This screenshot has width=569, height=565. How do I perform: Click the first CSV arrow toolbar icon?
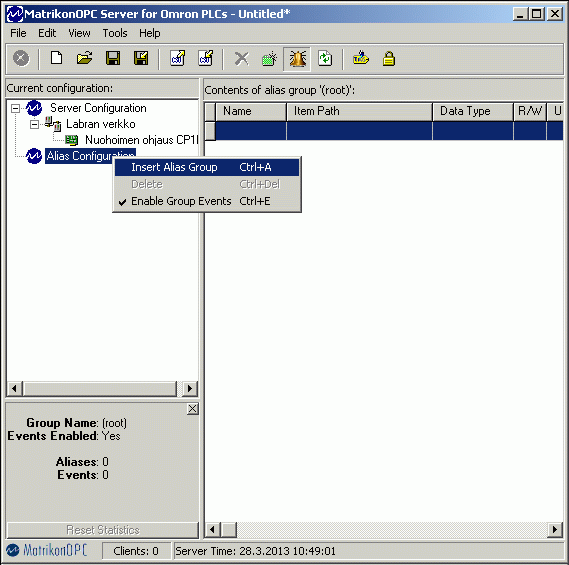click(178, 58)
